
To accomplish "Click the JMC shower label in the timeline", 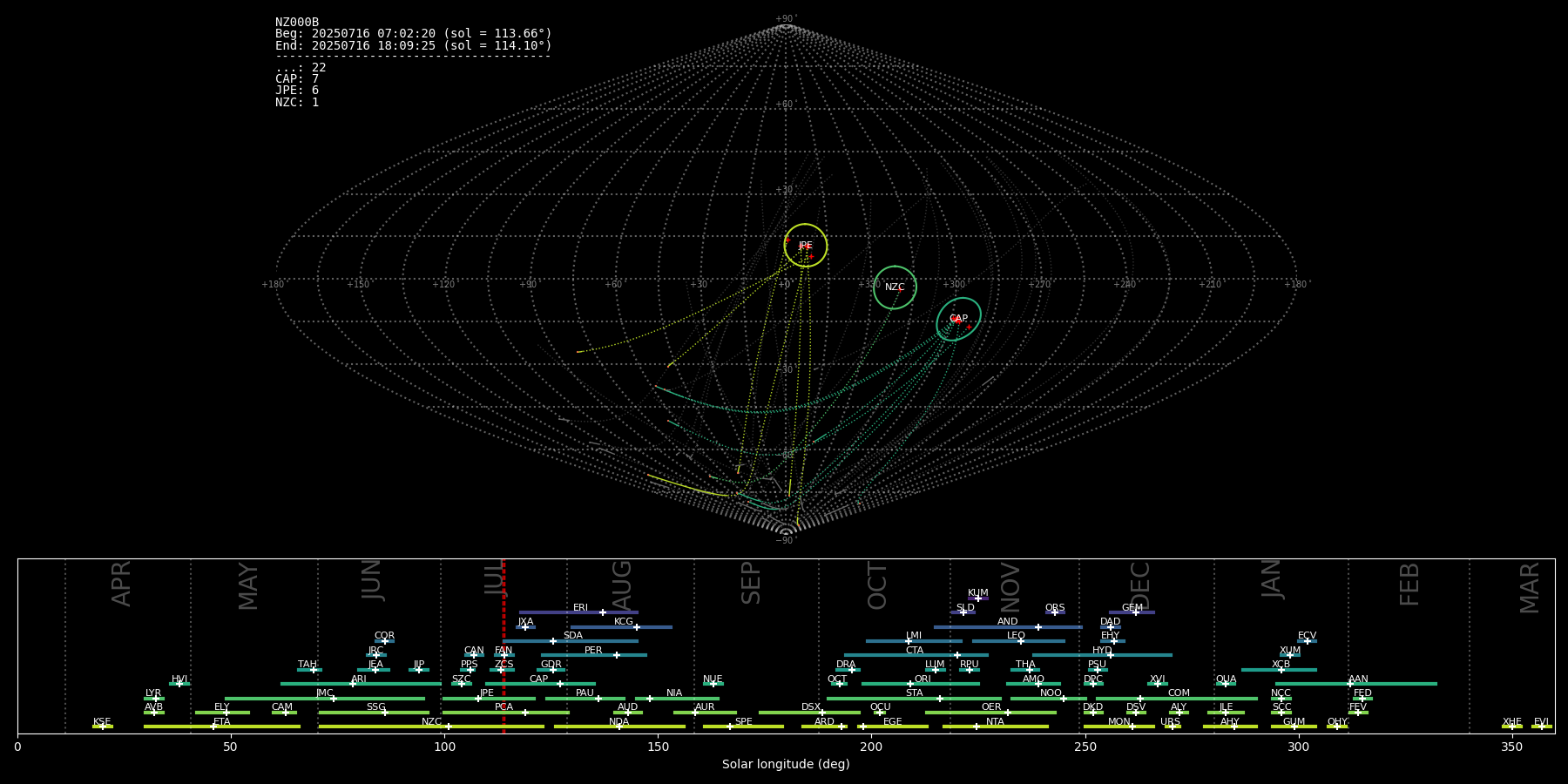I will (324, 693).
